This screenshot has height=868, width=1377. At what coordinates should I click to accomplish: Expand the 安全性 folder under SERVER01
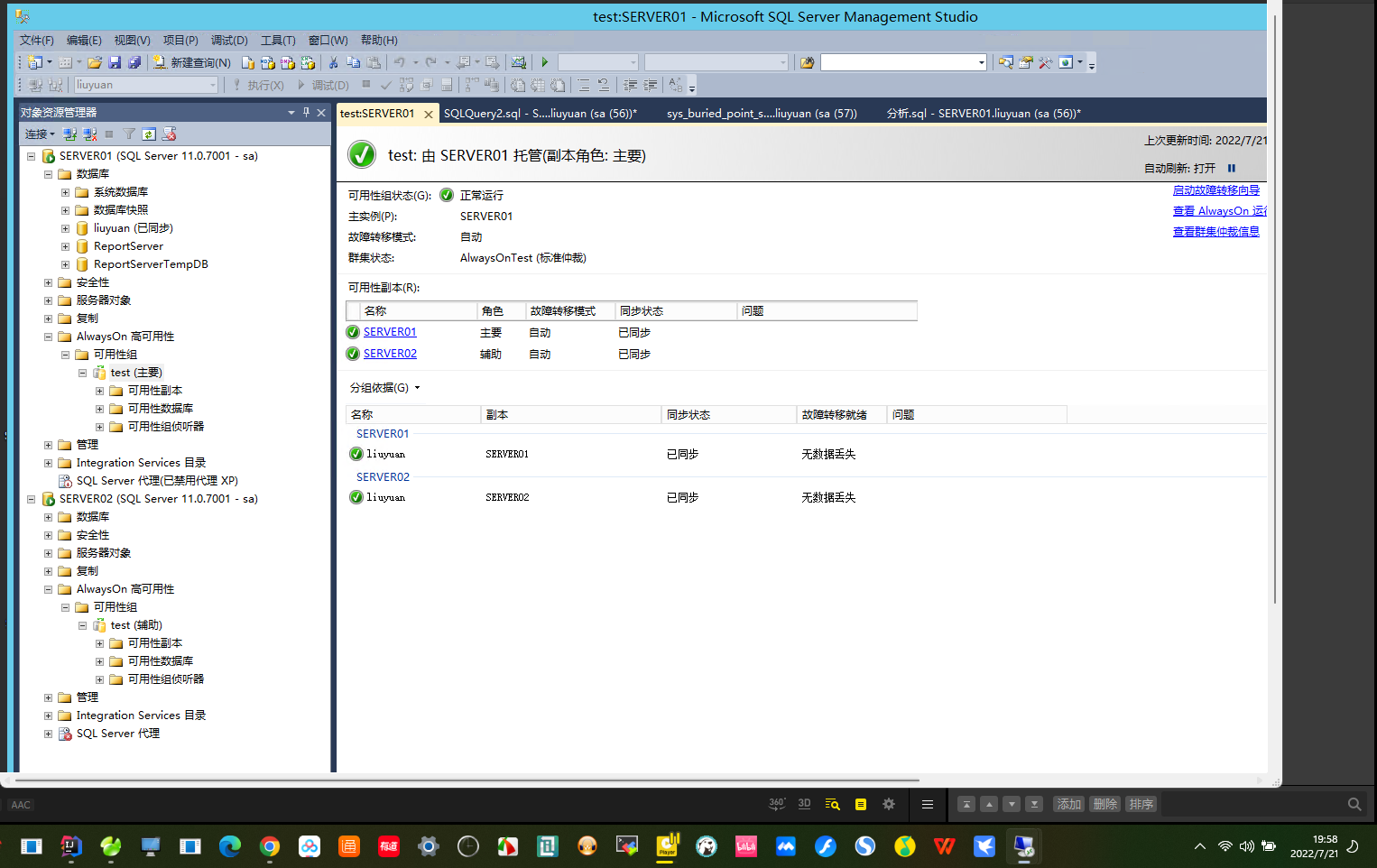(x=48, y=282)
